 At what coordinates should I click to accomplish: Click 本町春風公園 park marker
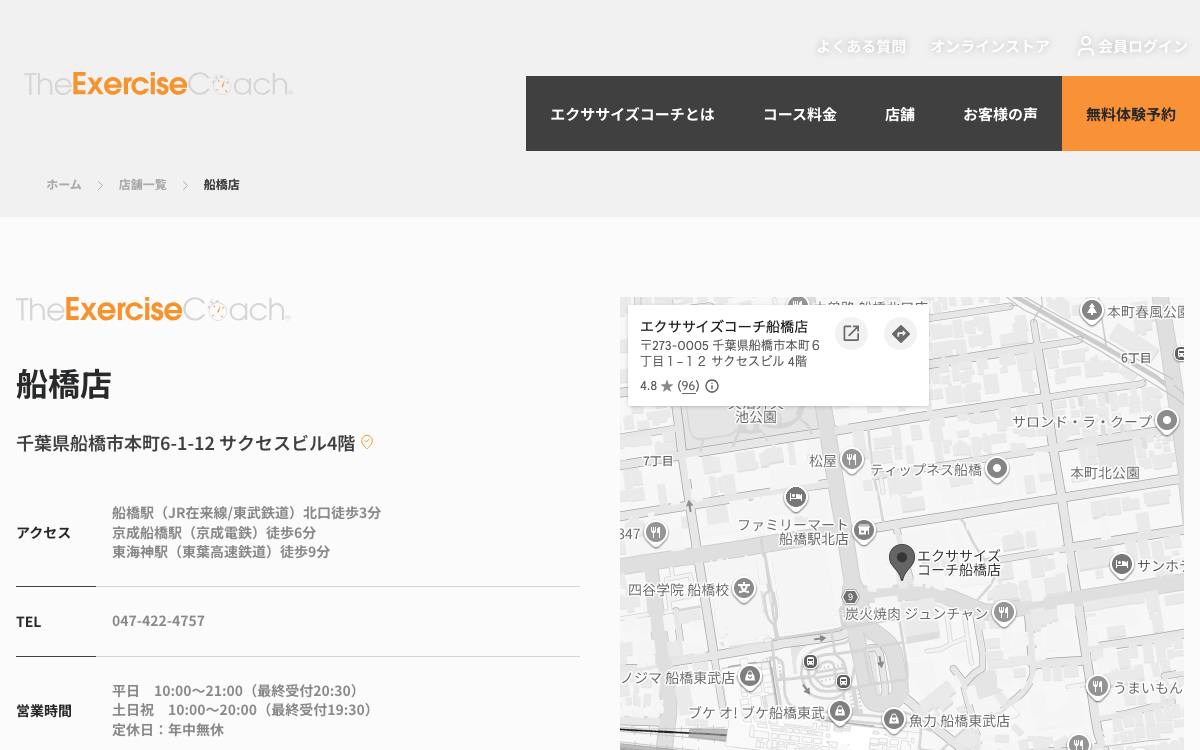click(1092, 310)
